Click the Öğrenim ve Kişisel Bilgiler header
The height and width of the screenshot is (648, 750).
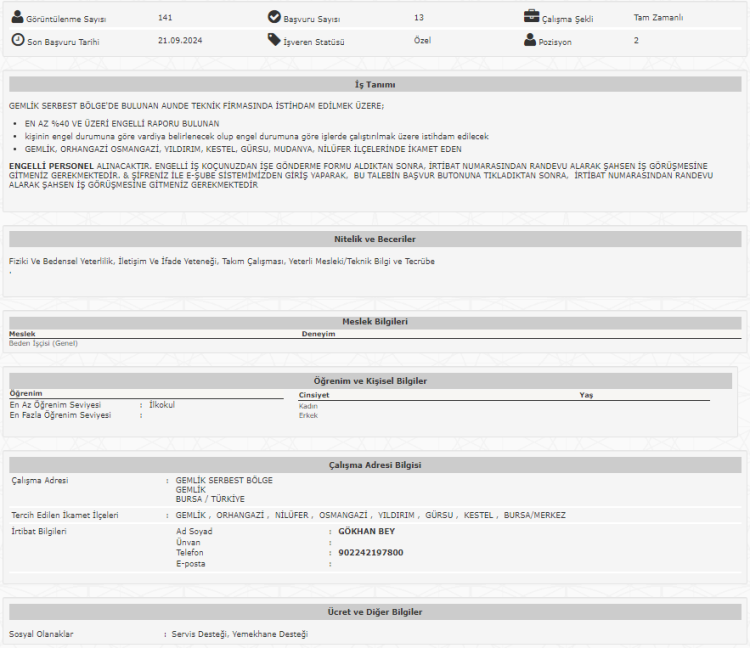[371, 381]
